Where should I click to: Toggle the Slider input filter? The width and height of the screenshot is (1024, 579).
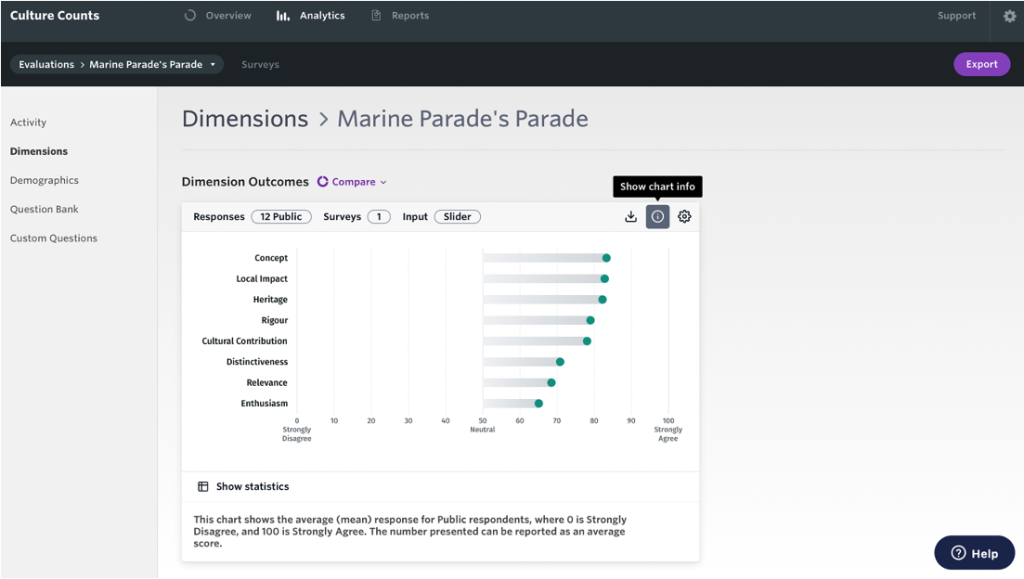pyautogui.click(x=457, y=216)
